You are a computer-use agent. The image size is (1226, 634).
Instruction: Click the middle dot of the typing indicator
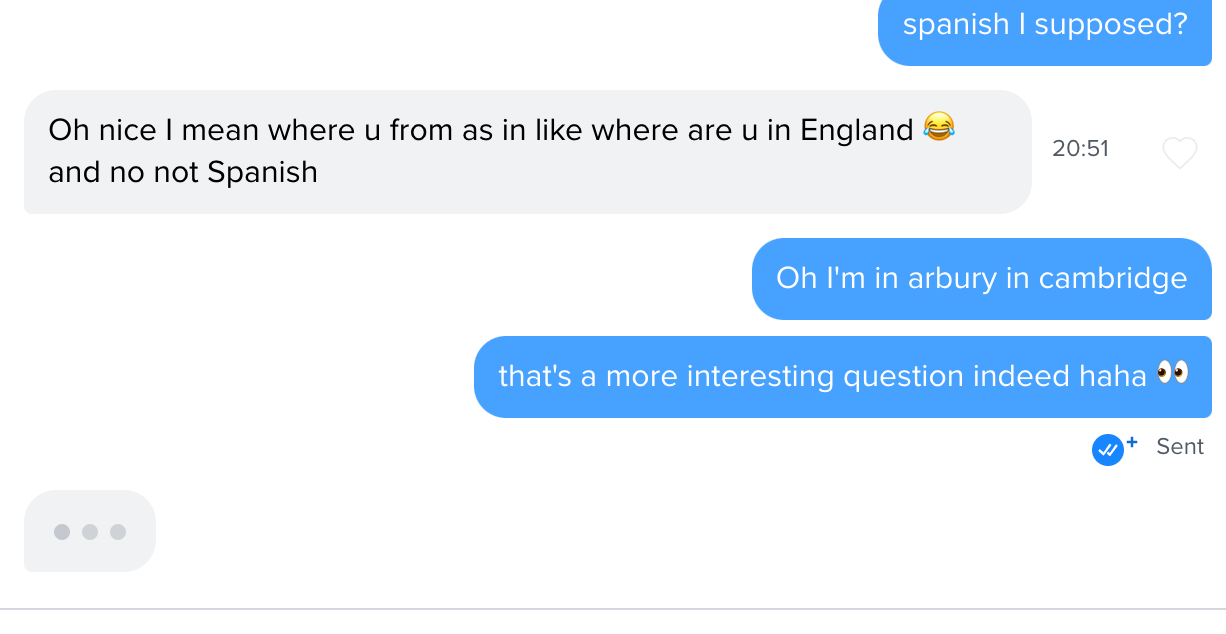pos(90,532)
